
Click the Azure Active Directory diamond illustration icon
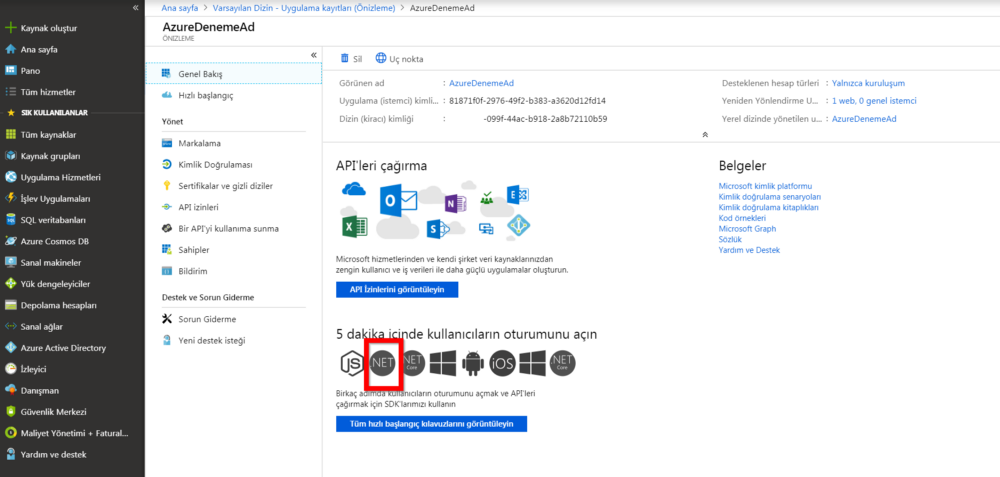519,224
